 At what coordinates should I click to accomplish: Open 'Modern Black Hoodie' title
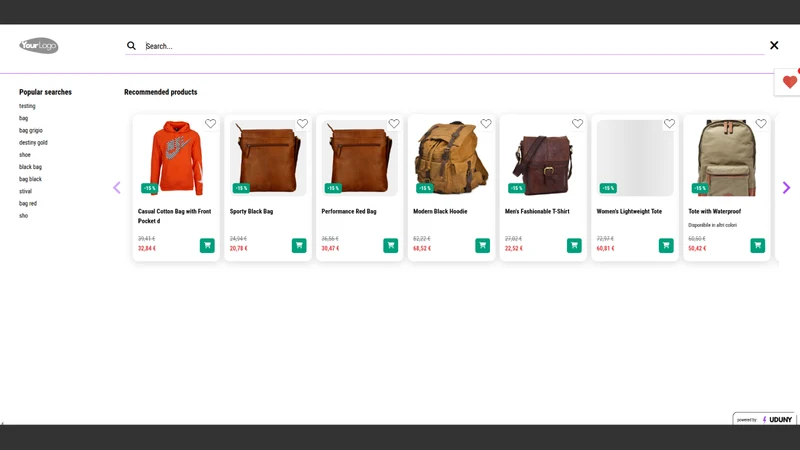click(440, 211)
